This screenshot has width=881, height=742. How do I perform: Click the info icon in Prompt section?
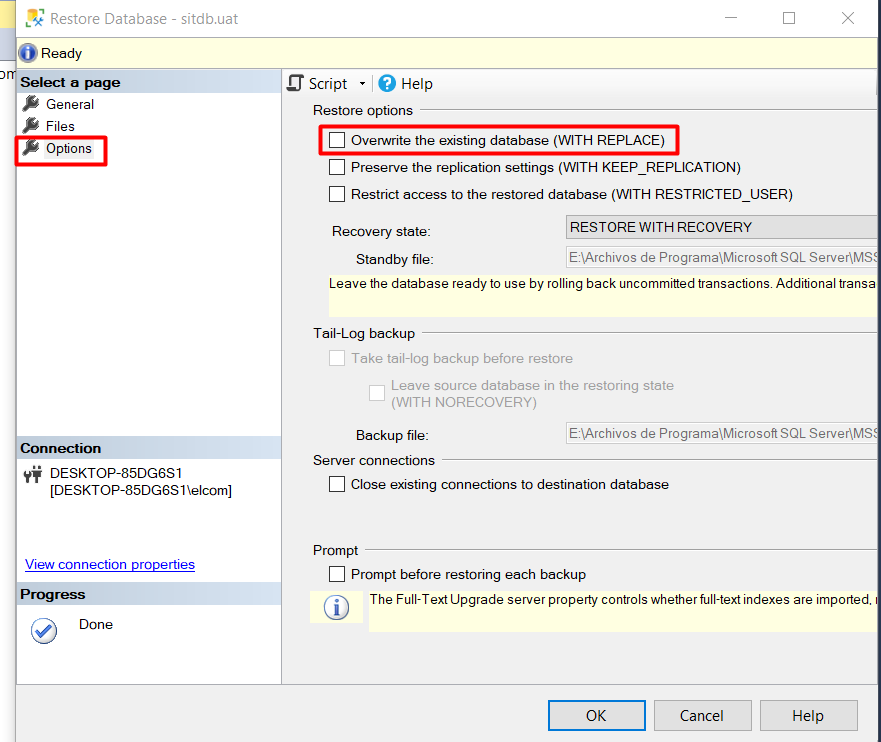point(337,608)
